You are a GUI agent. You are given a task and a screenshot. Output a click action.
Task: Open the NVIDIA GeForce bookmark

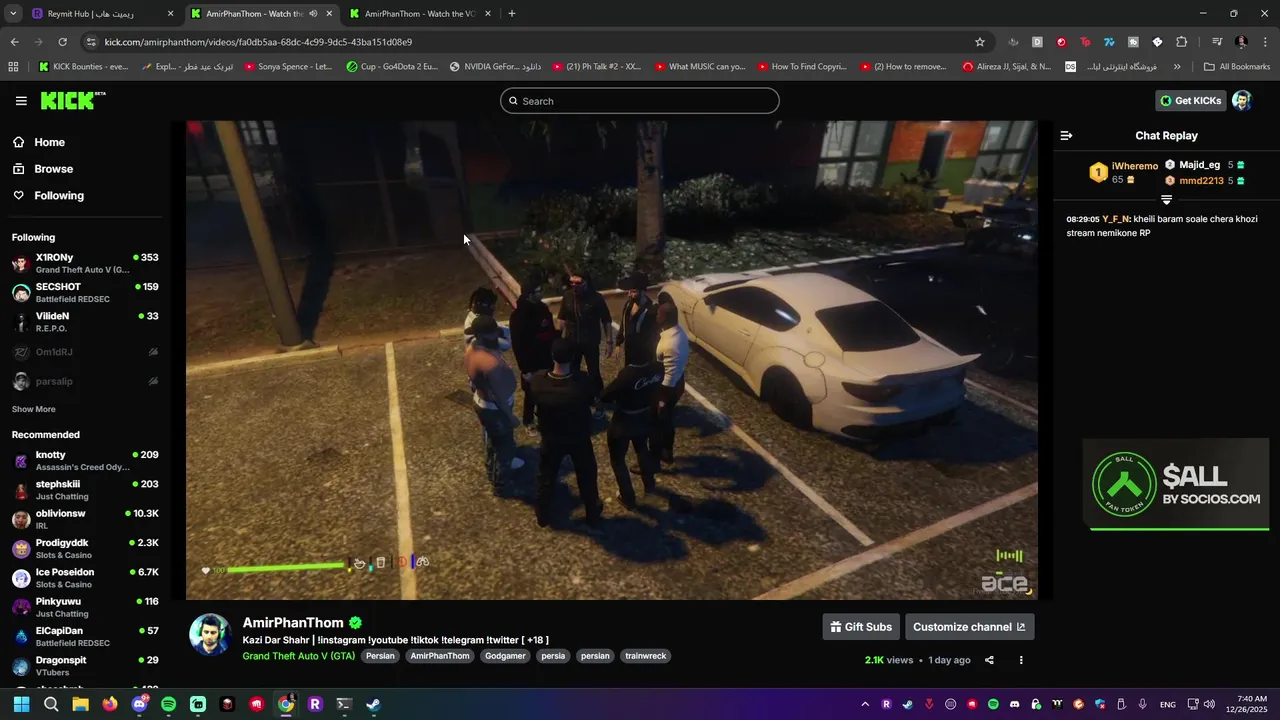pos(496,67)
